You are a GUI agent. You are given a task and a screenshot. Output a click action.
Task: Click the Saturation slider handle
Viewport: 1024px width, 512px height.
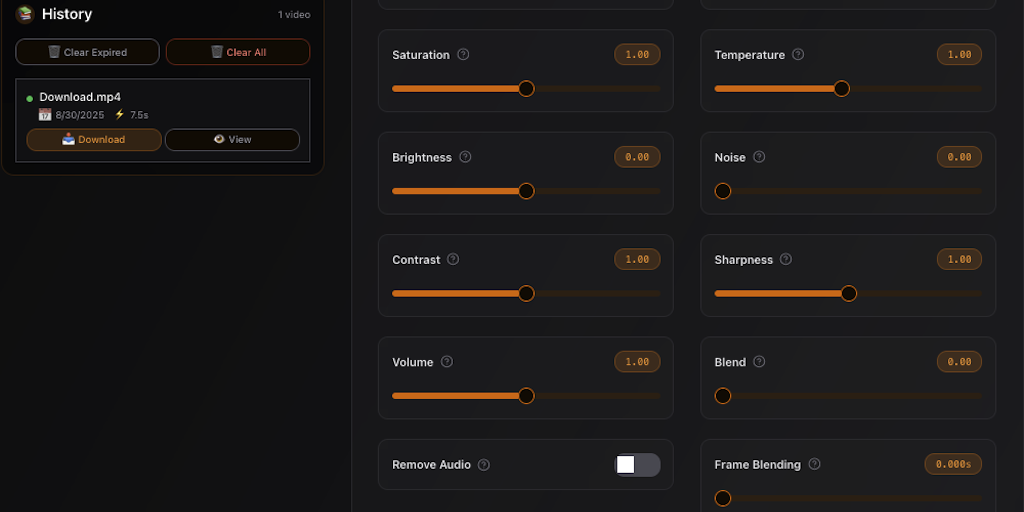pyautogui.click(x=526, y=88)
